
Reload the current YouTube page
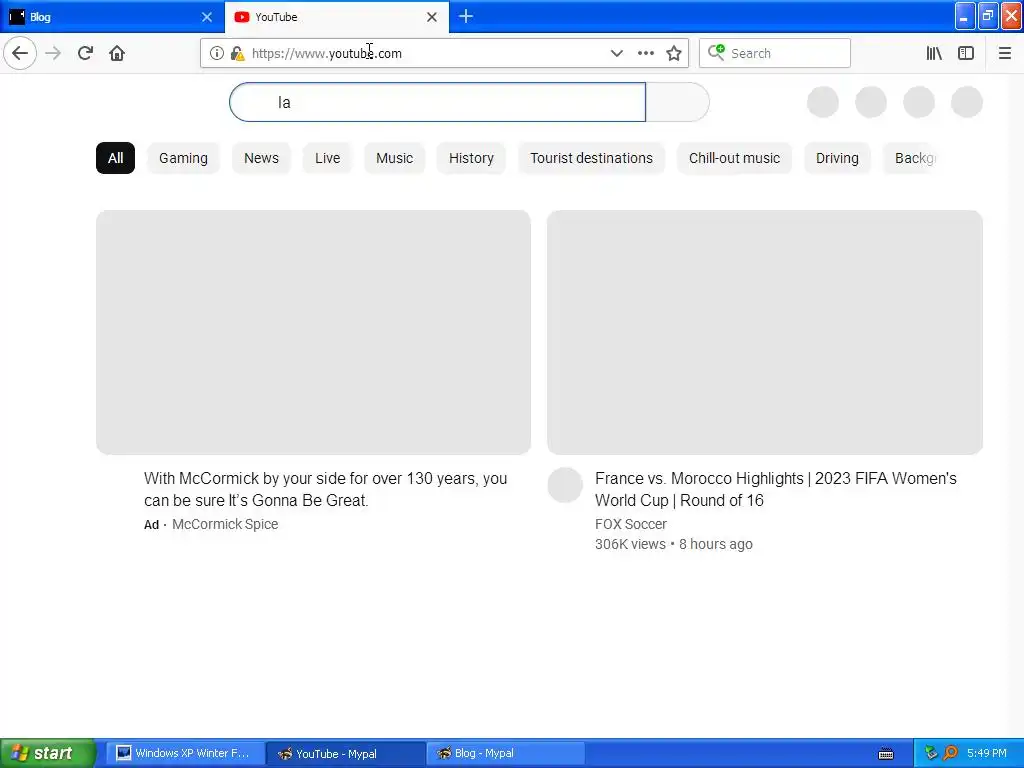[85, 54]
